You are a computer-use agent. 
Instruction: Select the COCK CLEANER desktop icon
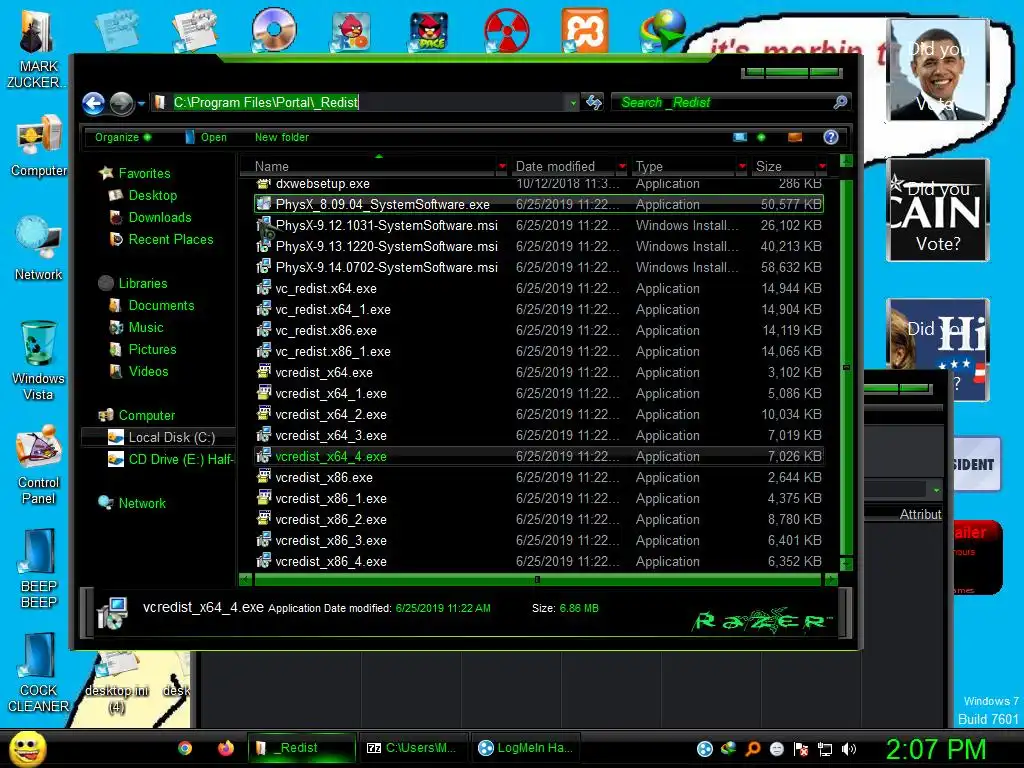[39, 673]
